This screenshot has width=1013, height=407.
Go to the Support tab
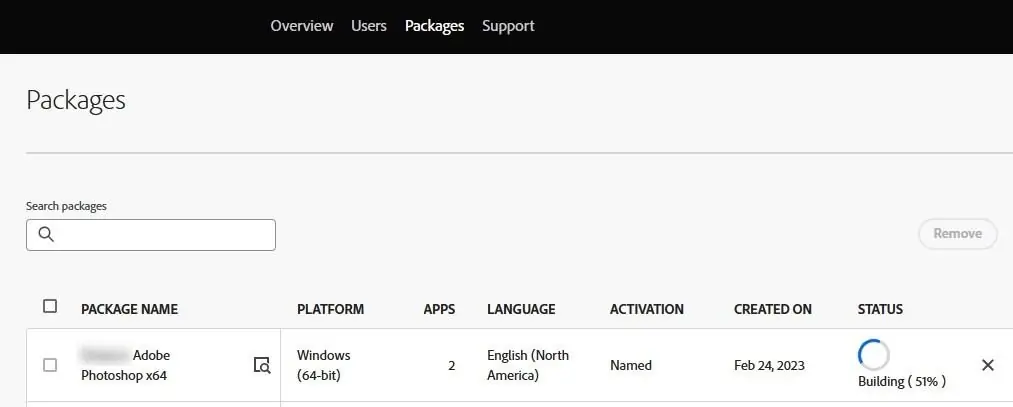tap(508, 26)
